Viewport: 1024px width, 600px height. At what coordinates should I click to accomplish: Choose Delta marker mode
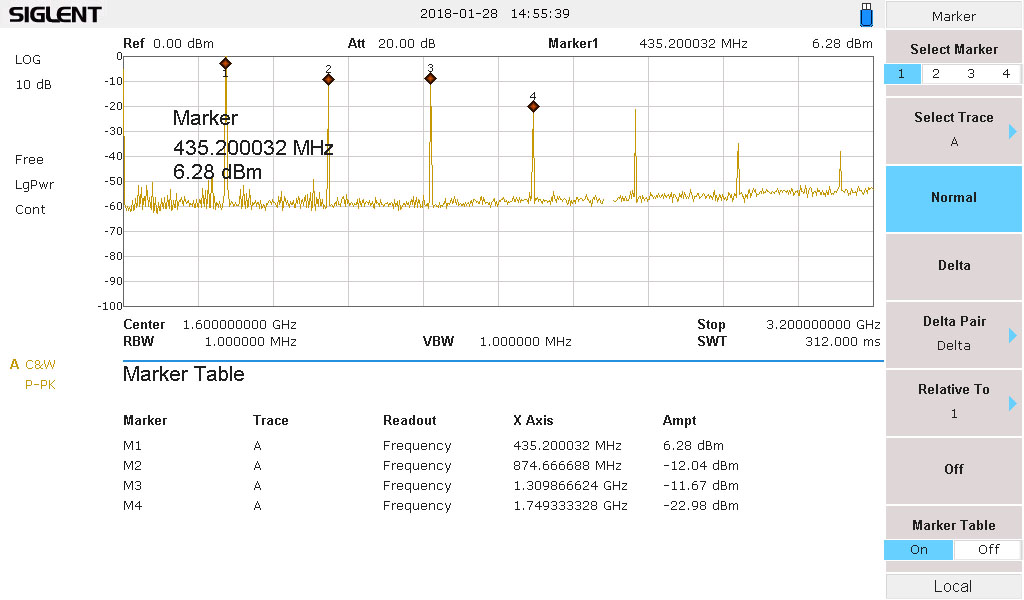(953, 266)
